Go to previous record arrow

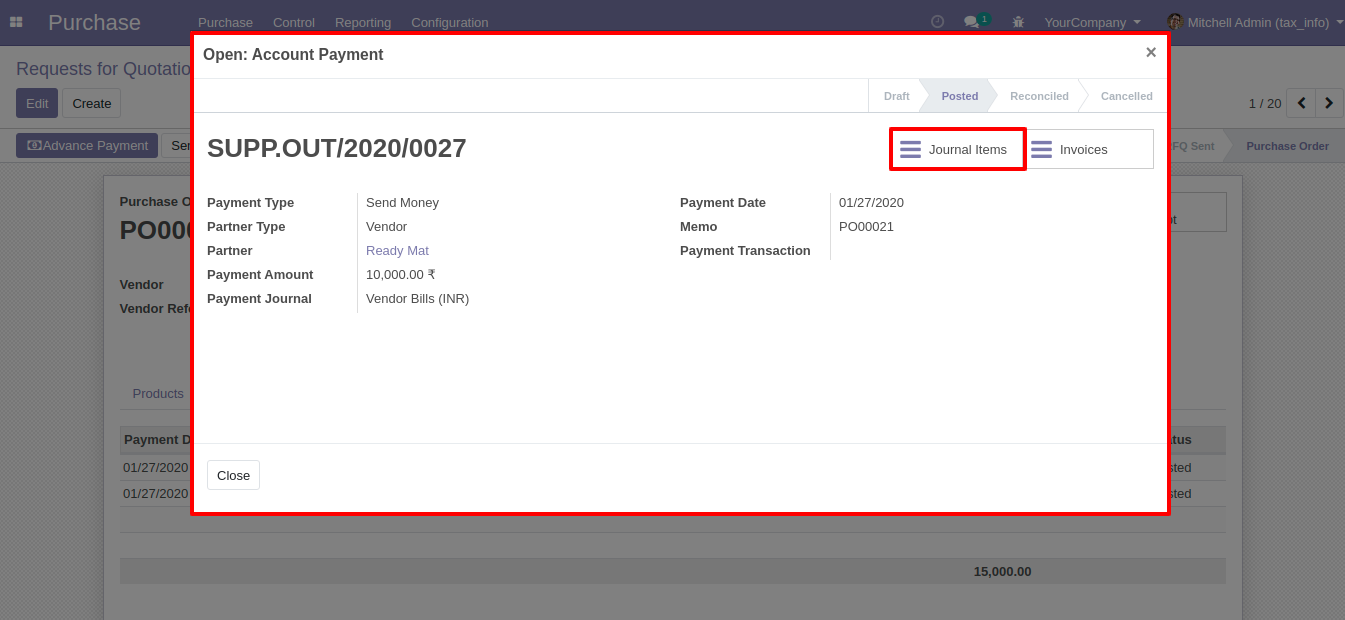(x=1301, y=103)
